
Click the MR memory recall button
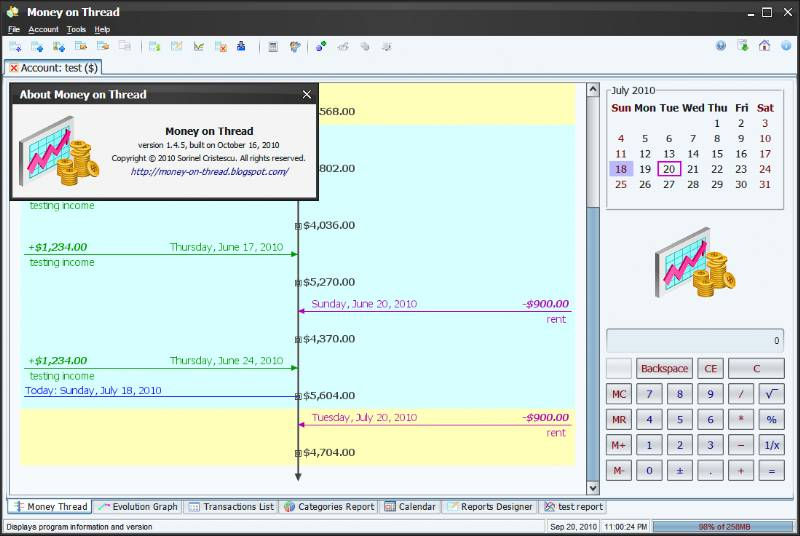point(619,419)
